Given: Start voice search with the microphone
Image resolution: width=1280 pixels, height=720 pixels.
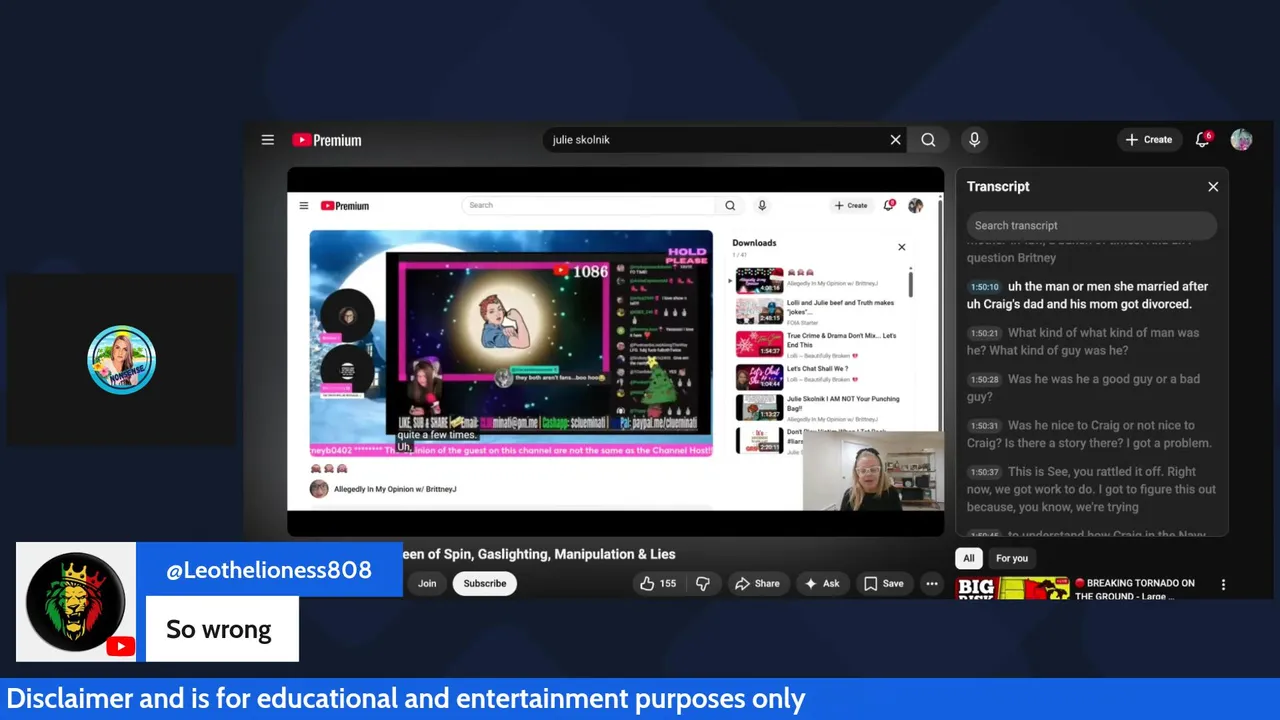Looking at the screenshot, I should [x=974, y=140].
